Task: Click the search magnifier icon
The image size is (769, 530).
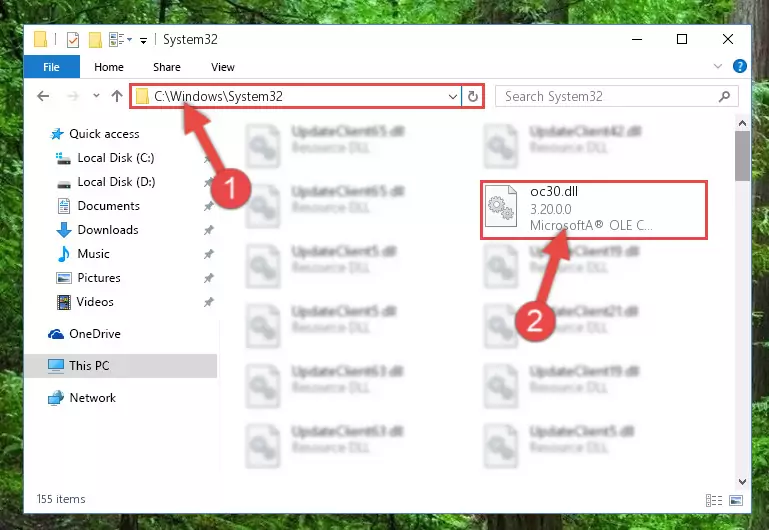Action: pos(724,96)
